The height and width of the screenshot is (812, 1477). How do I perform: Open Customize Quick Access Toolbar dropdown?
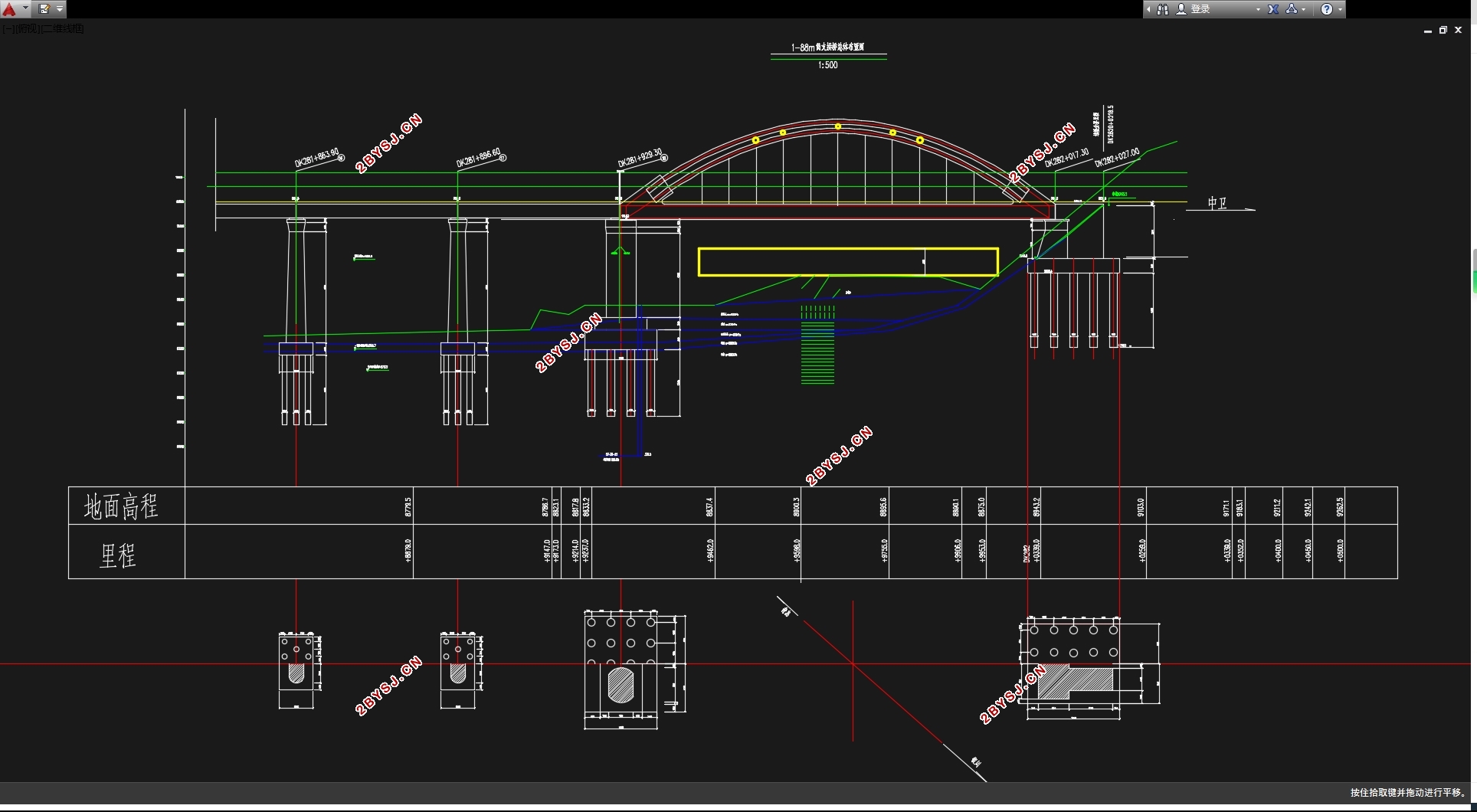(x=60, y=9)
